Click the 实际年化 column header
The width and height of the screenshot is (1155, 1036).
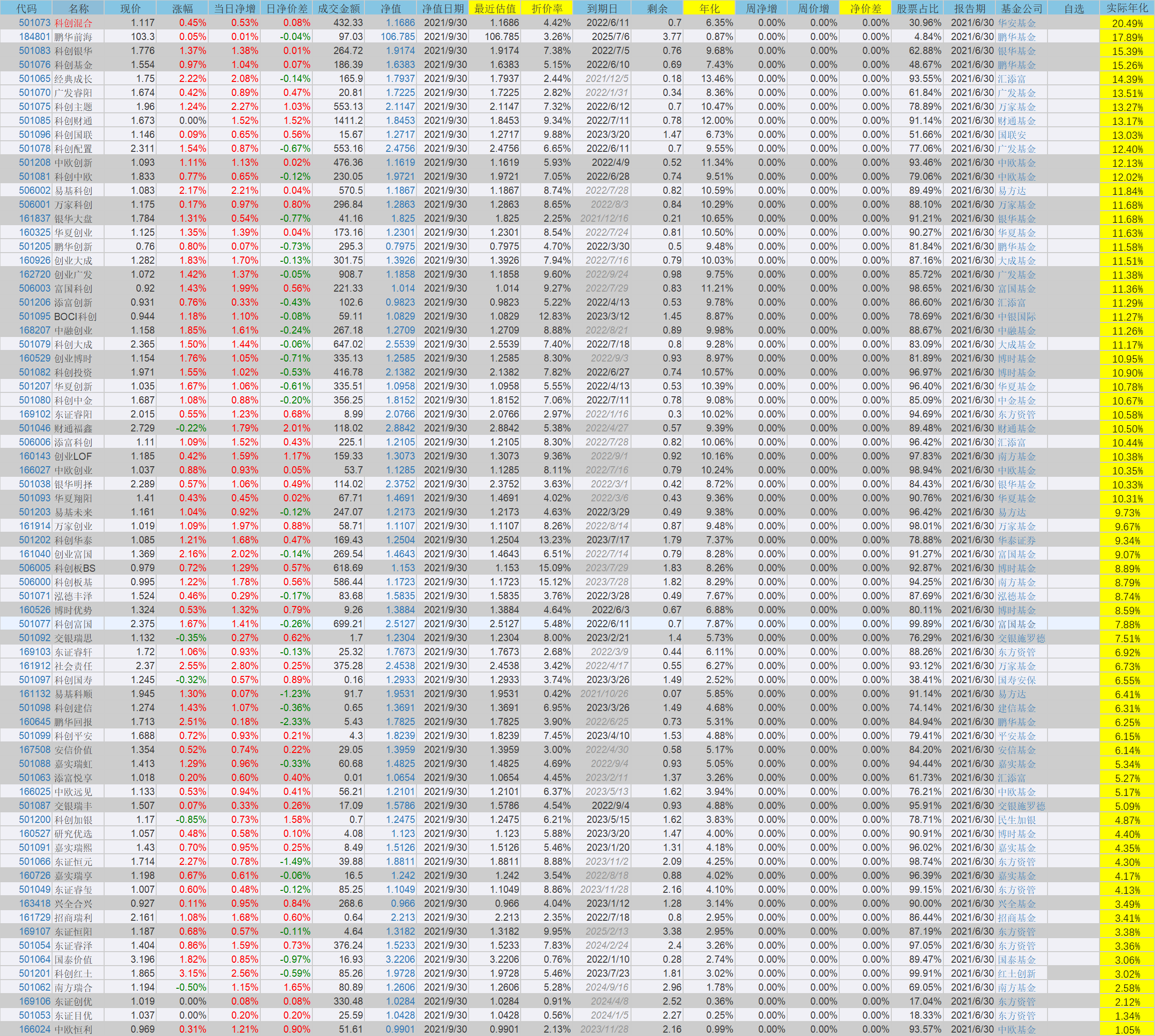coord(1127,8)
